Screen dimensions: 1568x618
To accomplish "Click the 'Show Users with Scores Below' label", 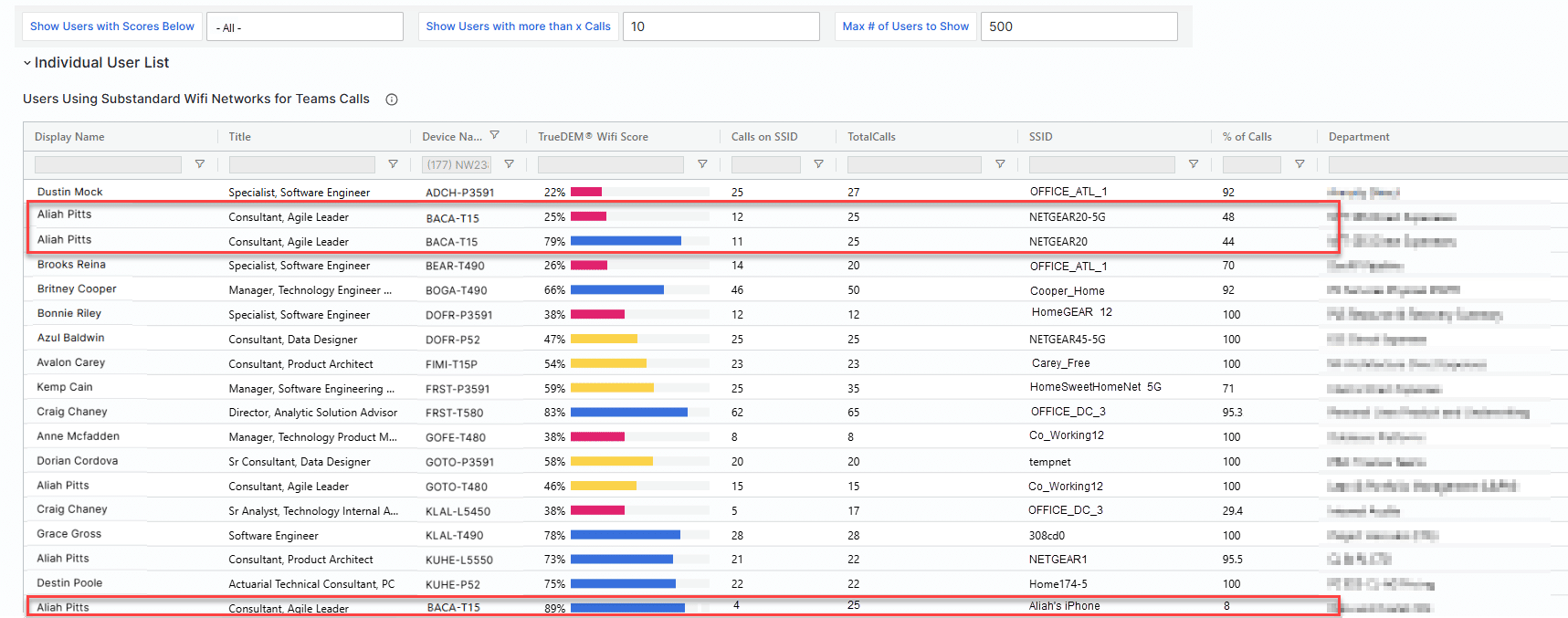I will (112, 26).
